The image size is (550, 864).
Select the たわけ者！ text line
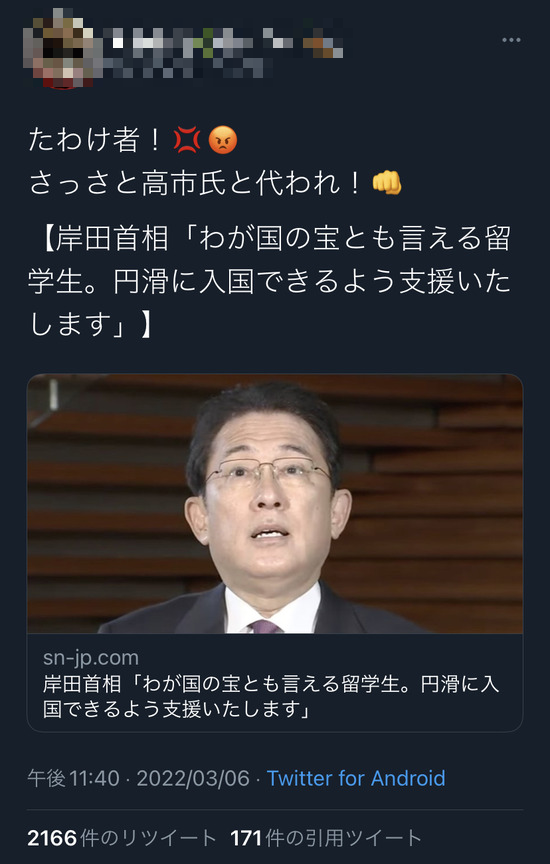click(x=96, y=140)
